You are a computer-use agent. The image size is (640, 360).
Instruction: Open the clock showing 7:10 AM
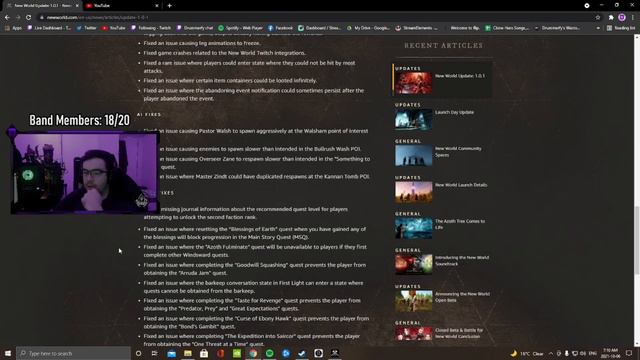click(x=611, y=353)
